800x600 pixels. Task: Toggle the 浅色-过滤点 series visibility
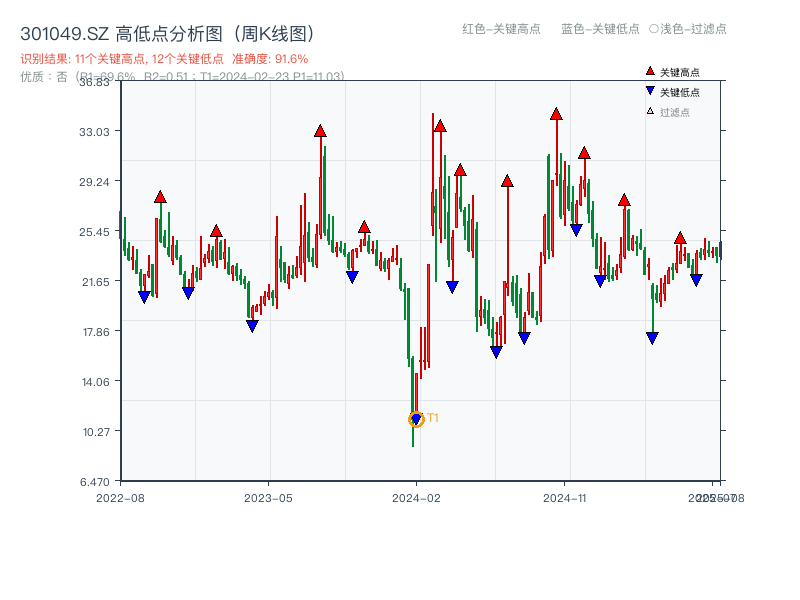point(690,30)
